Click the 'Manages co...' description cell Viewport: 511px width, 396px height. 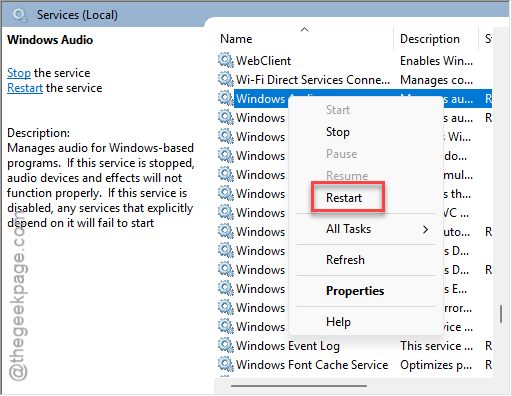[436, 80]
